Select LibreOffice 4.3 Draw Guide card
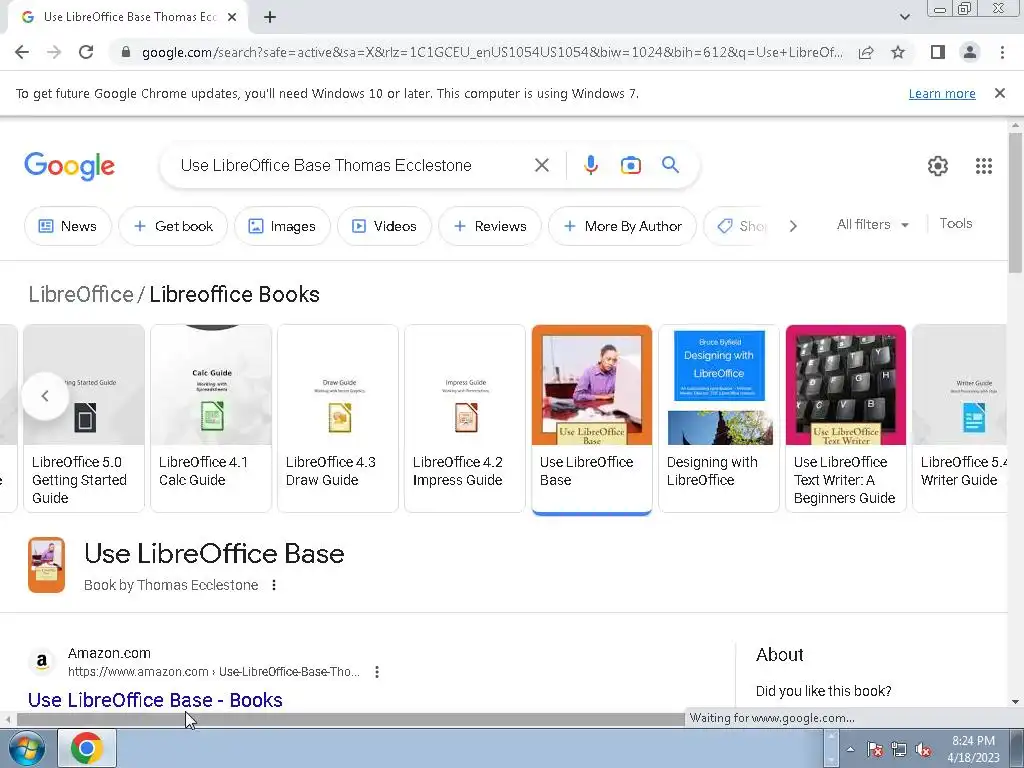The width and height of the screenshot is (1024, 768). (338, 418)
